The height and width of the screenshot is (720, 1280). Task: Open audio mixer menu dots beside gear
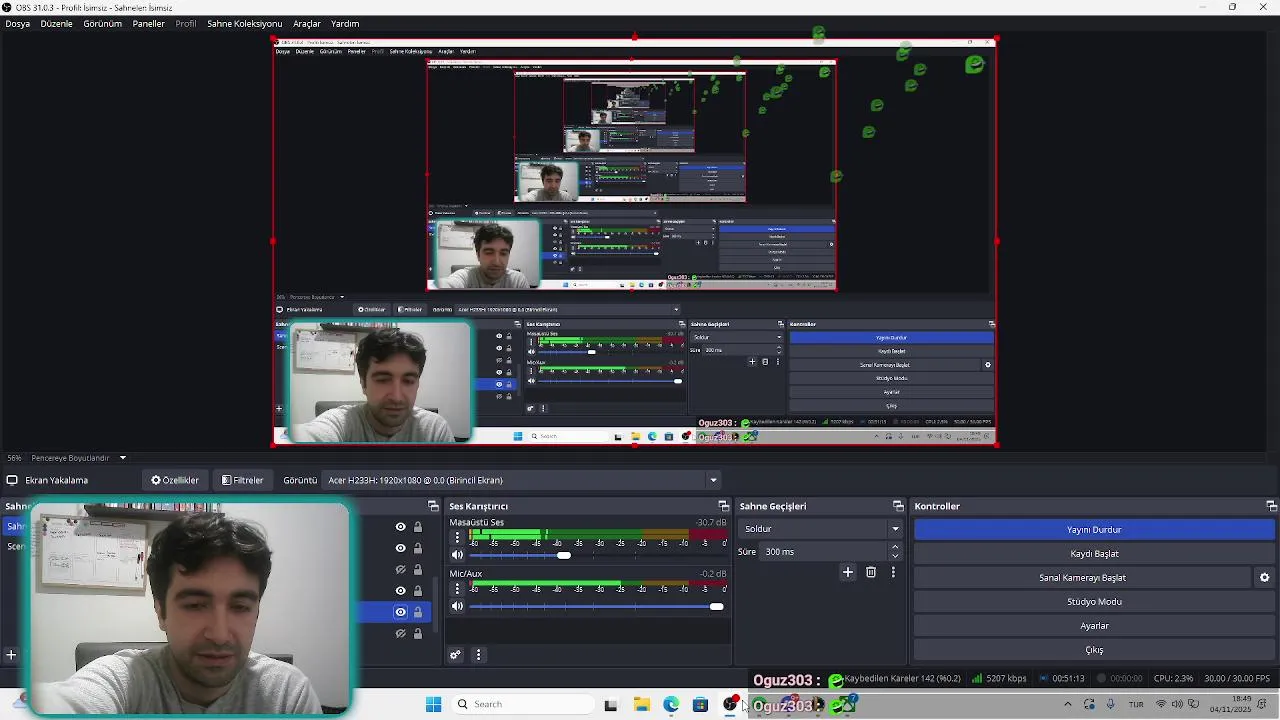pos(478,655)
